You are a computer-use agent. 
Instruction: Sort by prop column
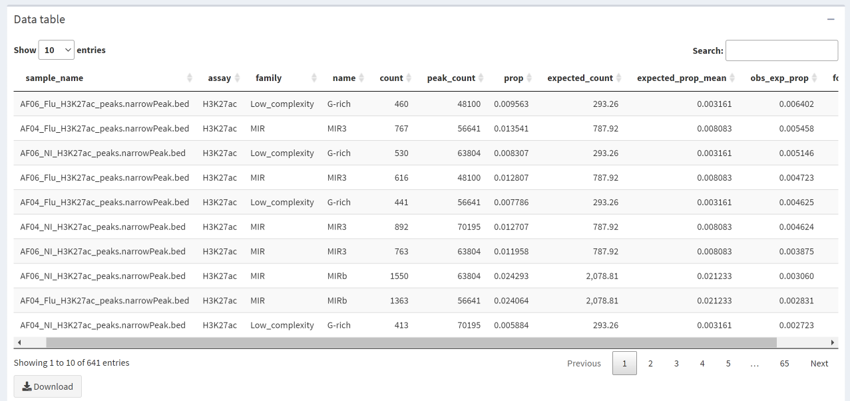pyautogui.click(x=514, y=78)
